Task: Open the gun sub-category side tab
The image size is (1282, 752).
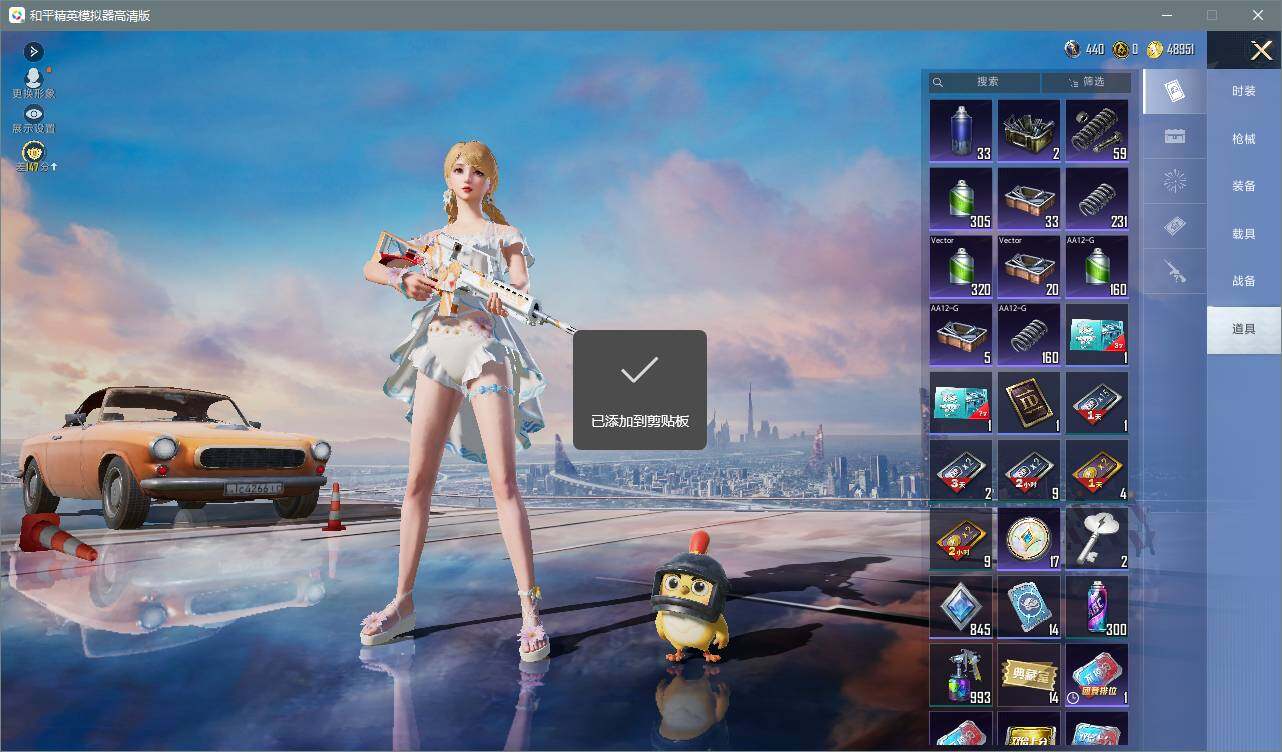Action: coord(1175,271)
